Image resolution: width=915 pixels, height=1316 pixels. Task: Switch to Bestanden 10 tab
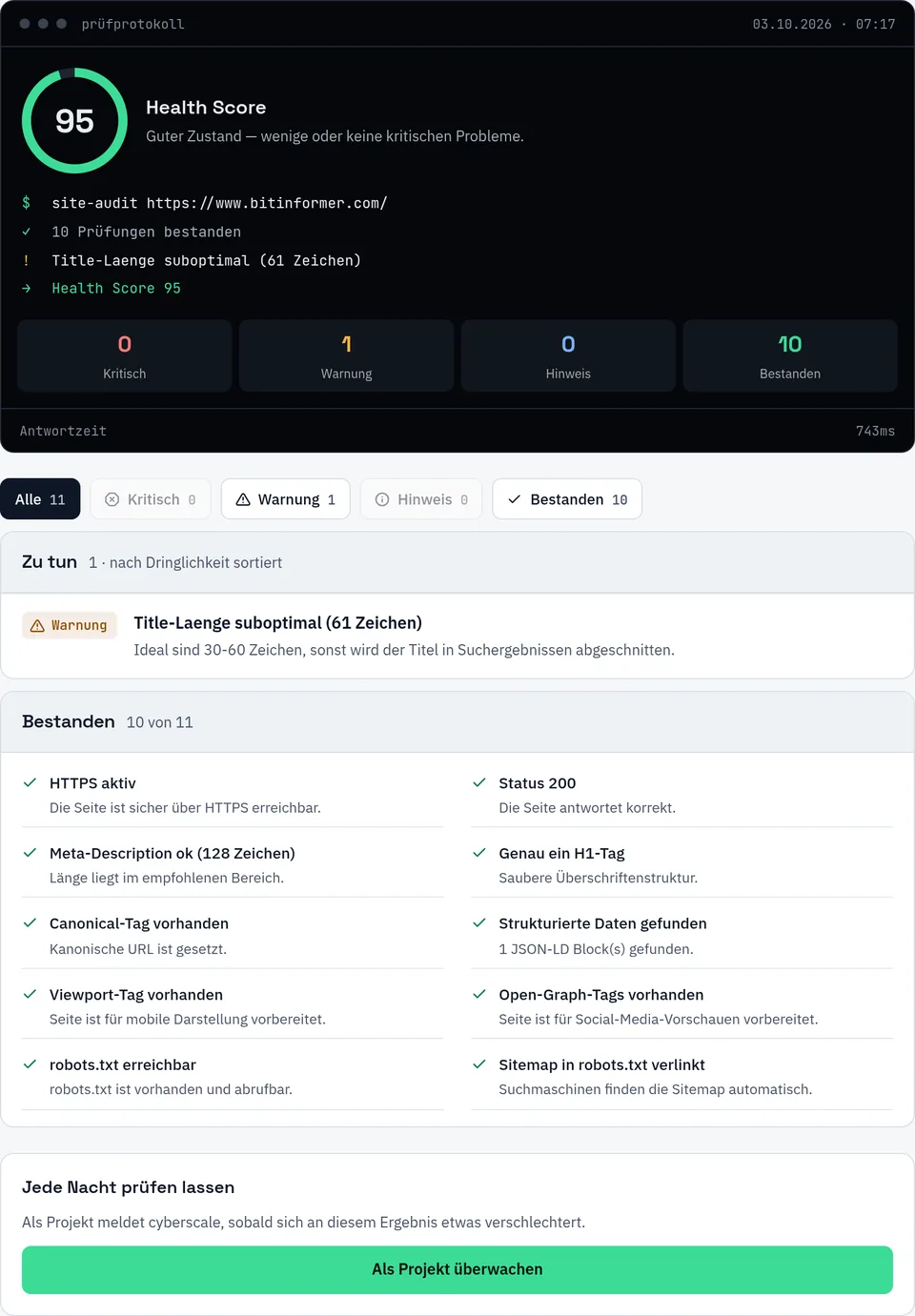[x=567, y=499]
